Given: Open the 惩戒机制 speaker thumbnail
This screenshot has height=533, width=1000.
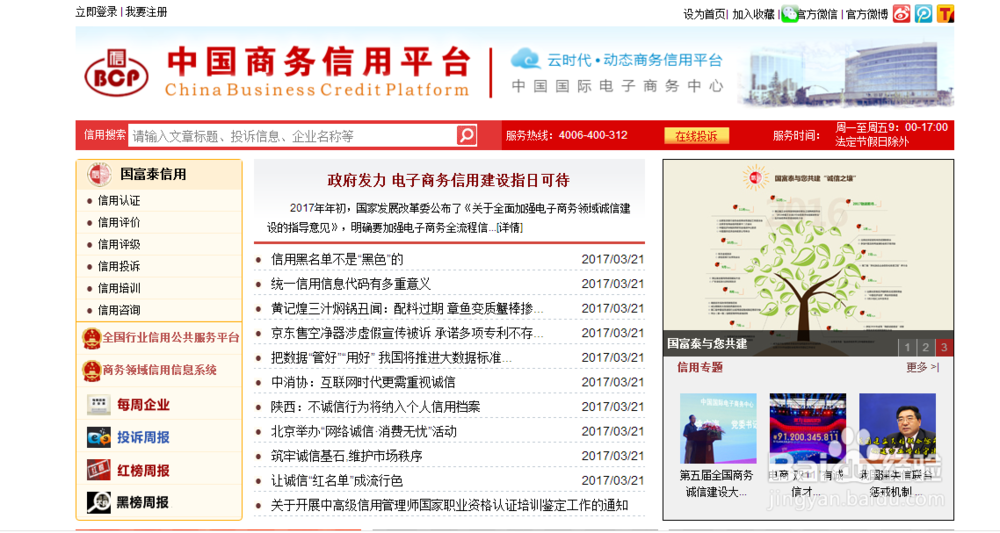Looking at the screenshot, I should click(897, 428).
